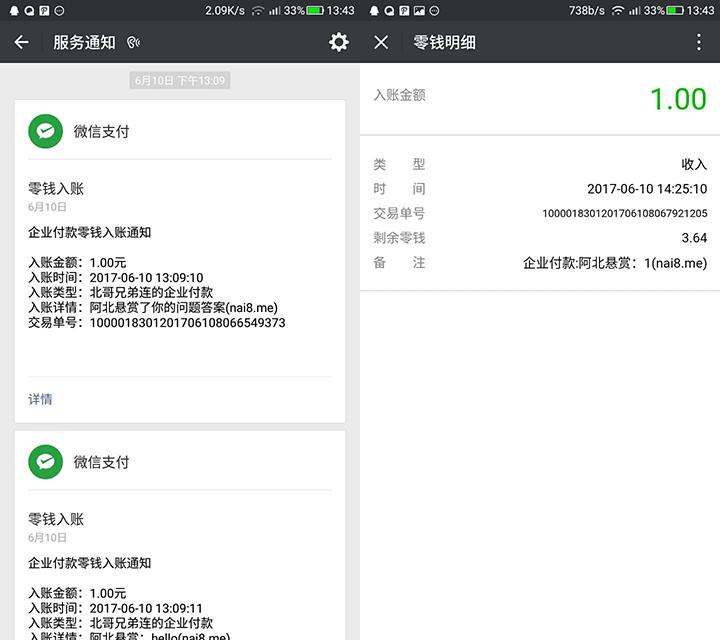Close the 零钱明细 page with X
The height and width of the screenshot is (640, 720).
(x=381, y=42)
